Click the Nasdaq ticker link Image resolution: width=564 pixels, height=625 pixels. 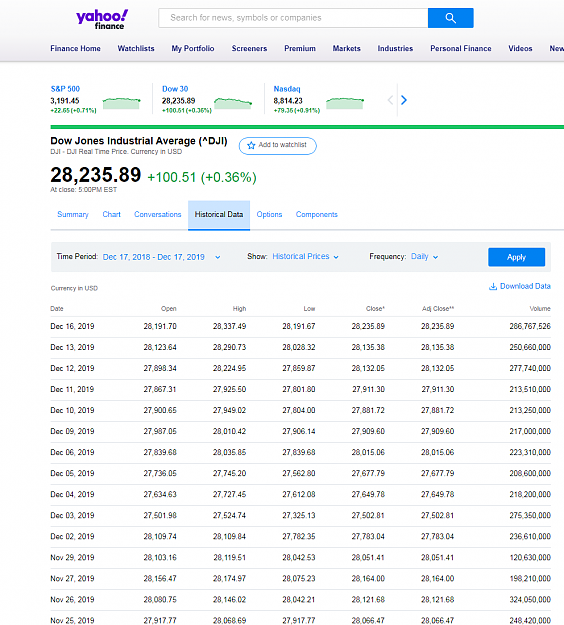287,89
